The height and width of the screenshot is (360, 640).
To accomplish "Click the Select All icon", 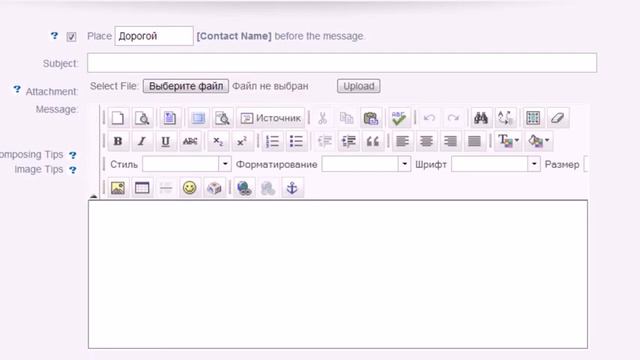I will click(533, 118).
